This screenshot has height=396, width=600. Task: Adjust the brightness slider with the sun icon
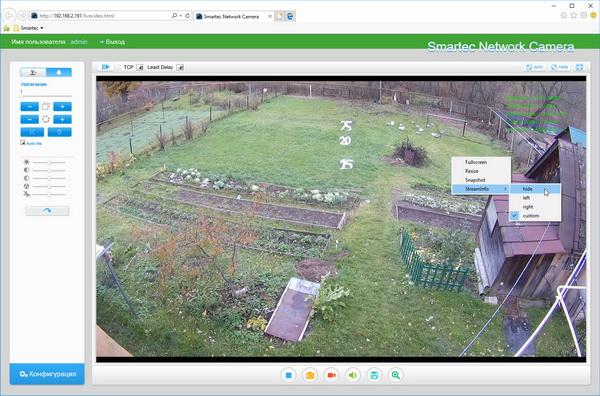click(x=49, y=163)
